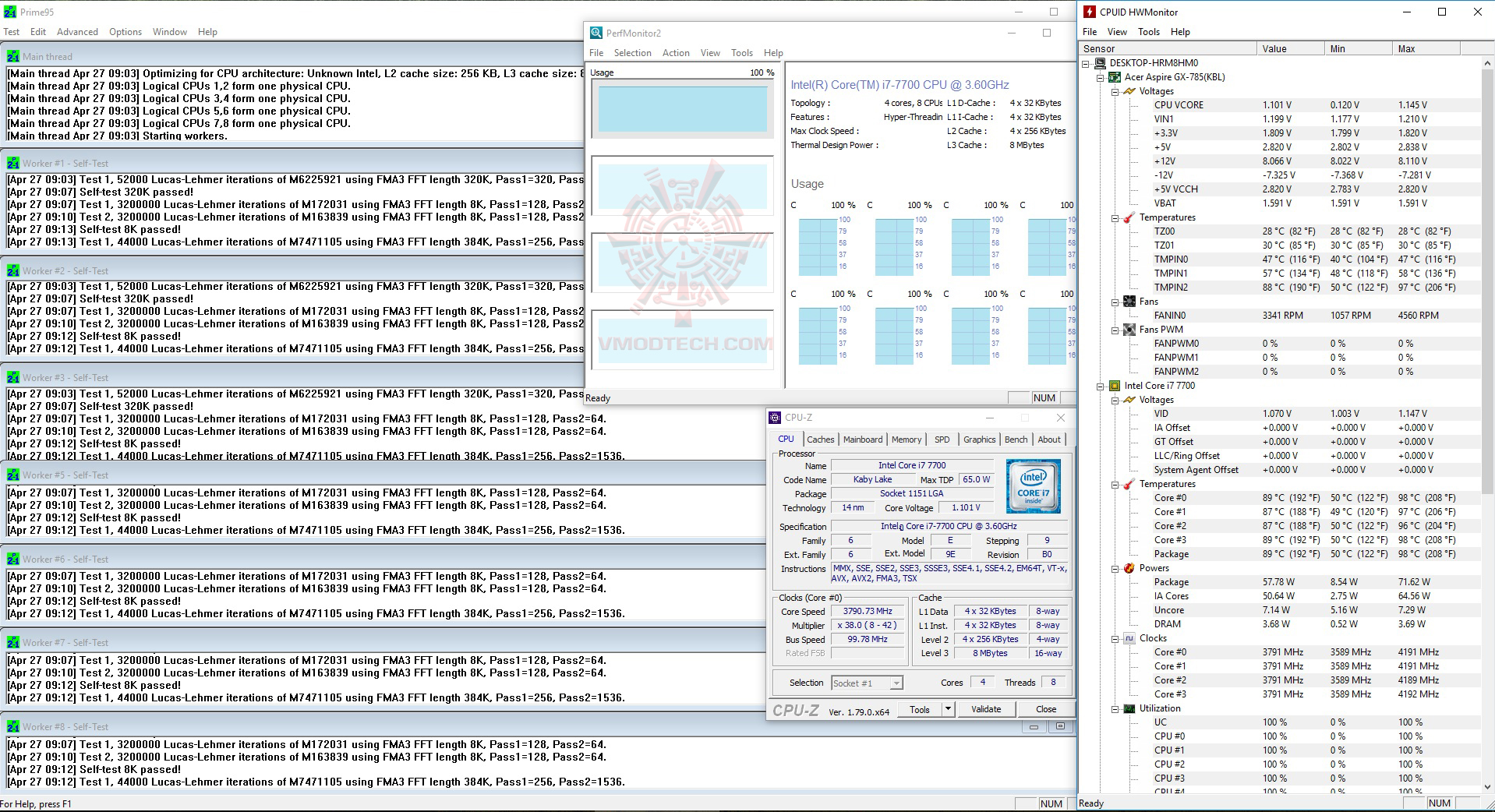Collapse the Utilization group in HWMonitor
The width and height of the screenshot is (1495, 812).
point(1115,709)
